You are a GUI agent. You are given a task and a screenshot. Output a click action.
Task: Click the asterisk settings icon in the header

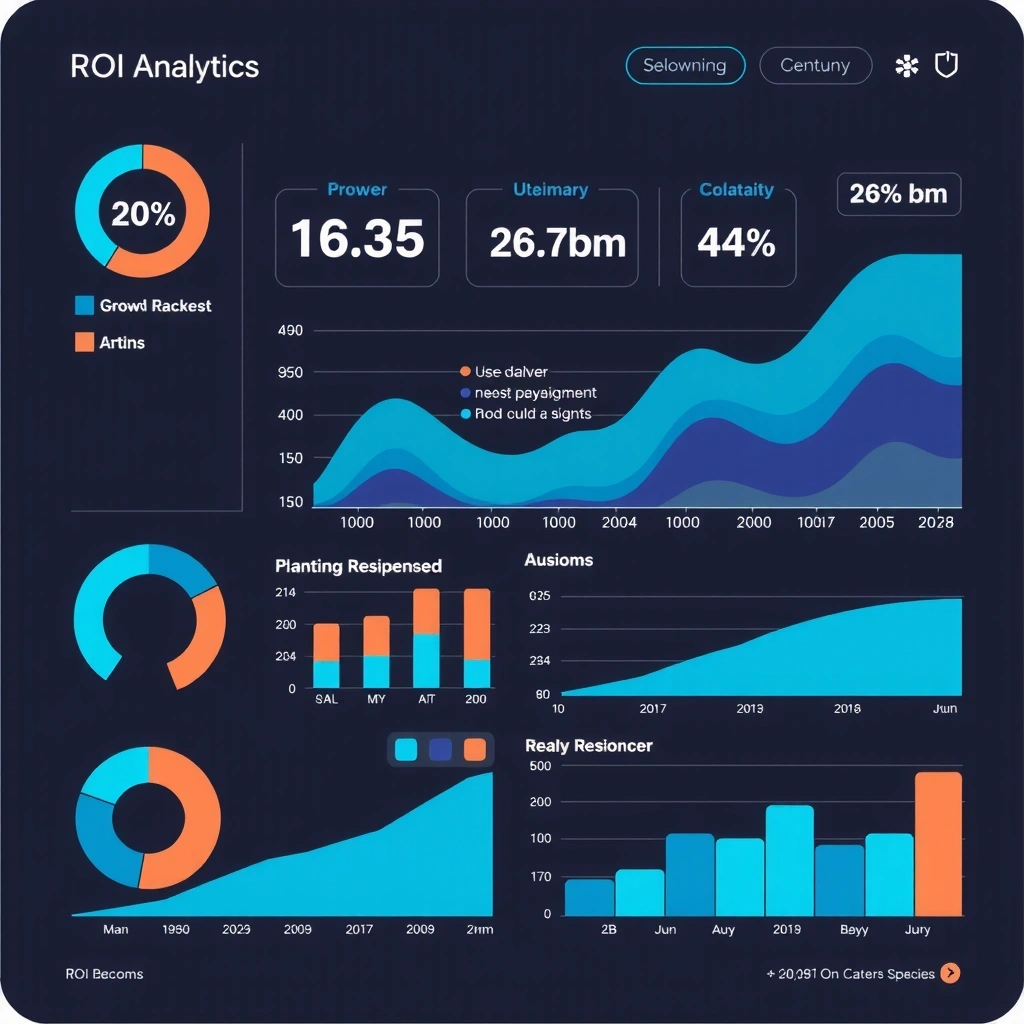click(x=907, y=65)
